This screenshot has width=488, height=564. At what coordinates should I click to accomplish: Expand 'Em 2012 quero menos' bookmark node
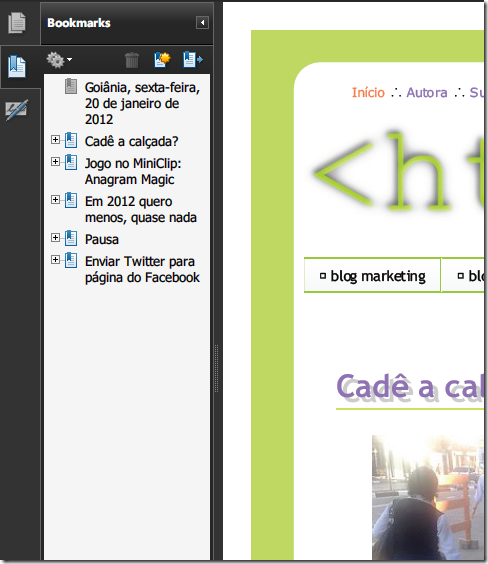[55, 200]
